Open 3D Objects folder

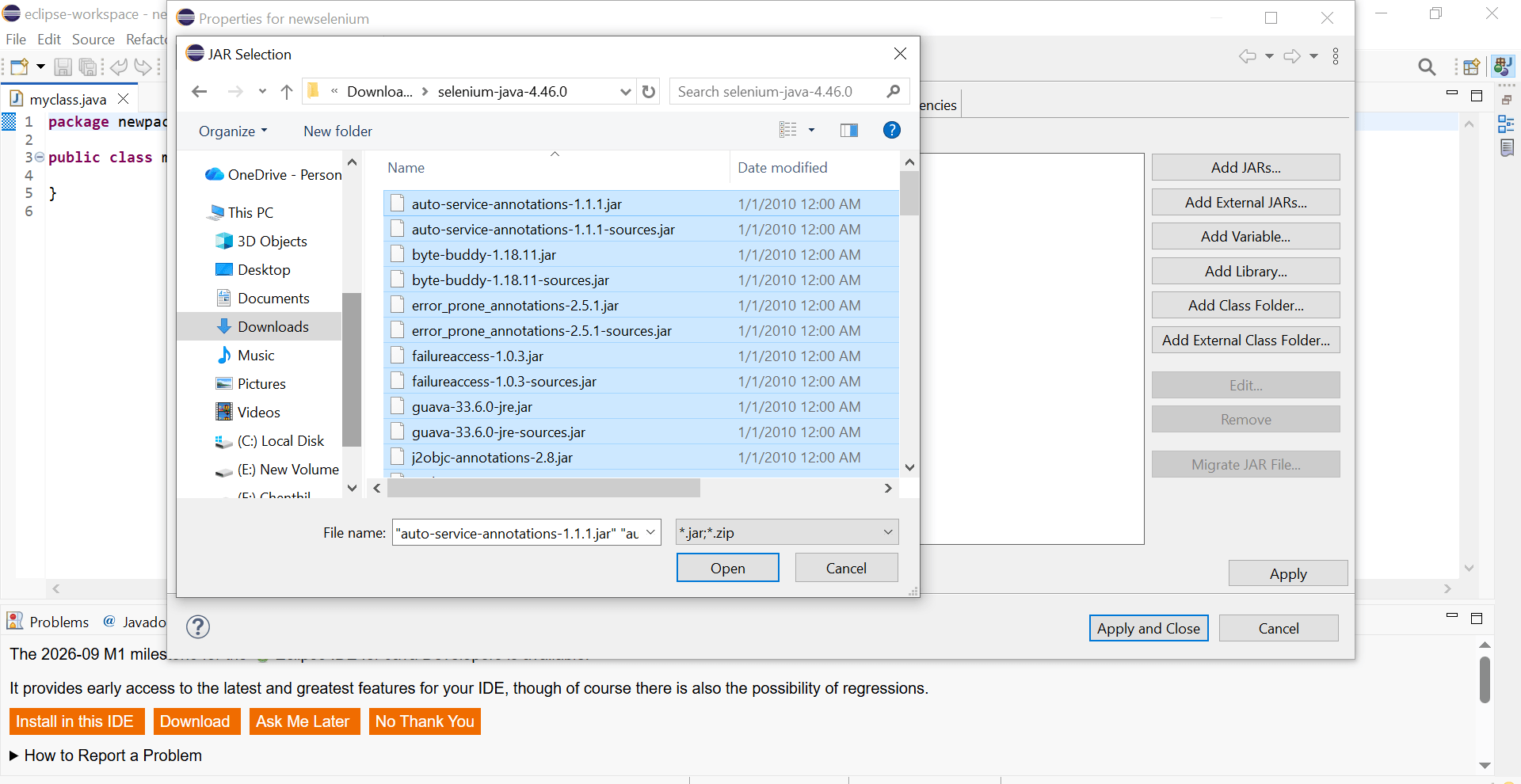point(261,242)
